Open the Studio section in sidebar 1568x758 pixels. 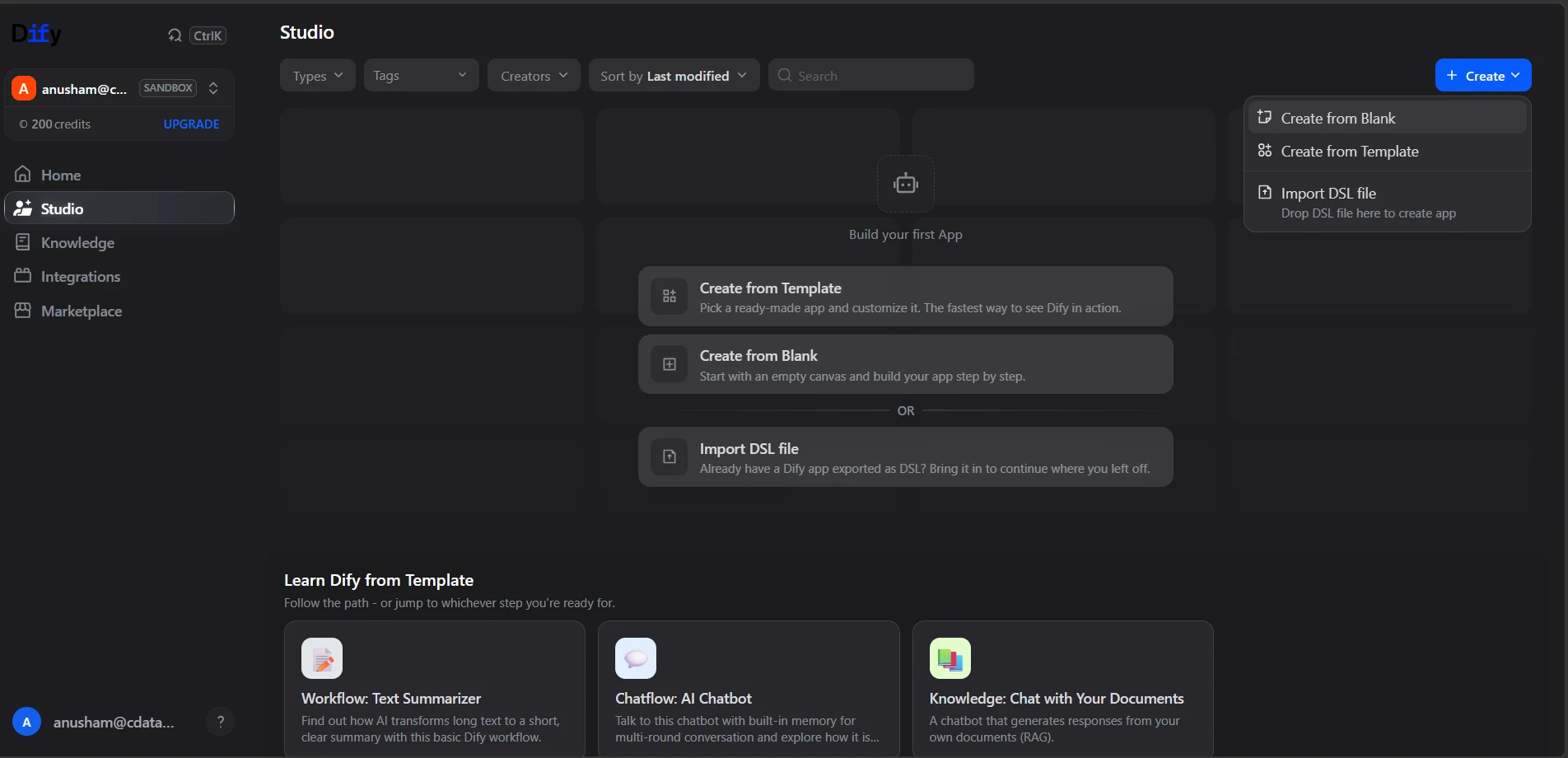coord(119,208)
